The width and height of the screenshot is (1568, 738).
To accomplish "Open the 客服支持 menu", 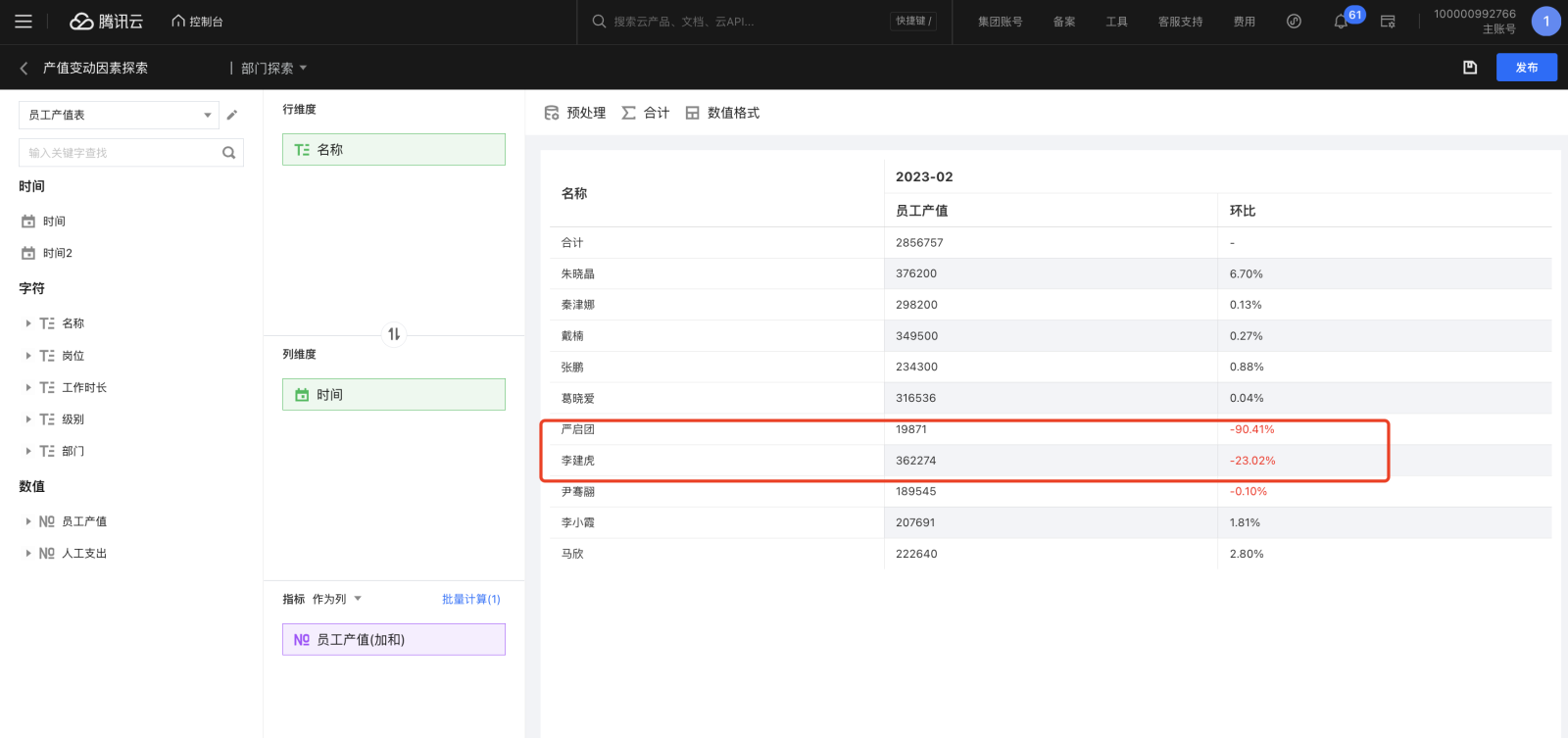I will coord(1180,22).
